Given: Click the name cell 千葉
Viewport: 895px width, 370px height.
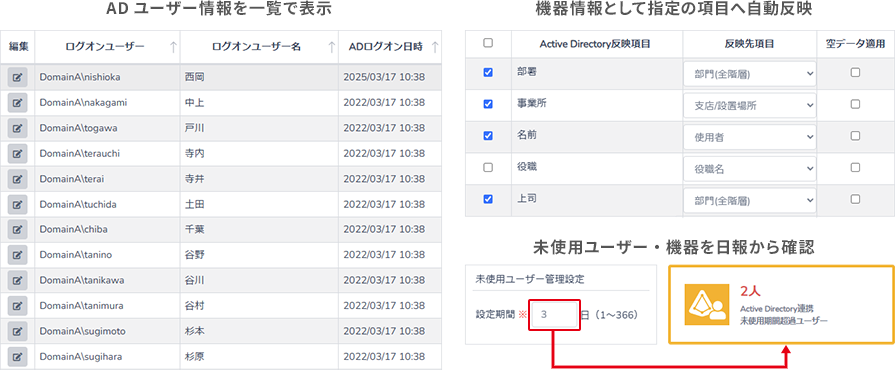Looking at the screenshot, I should point(260,230).
